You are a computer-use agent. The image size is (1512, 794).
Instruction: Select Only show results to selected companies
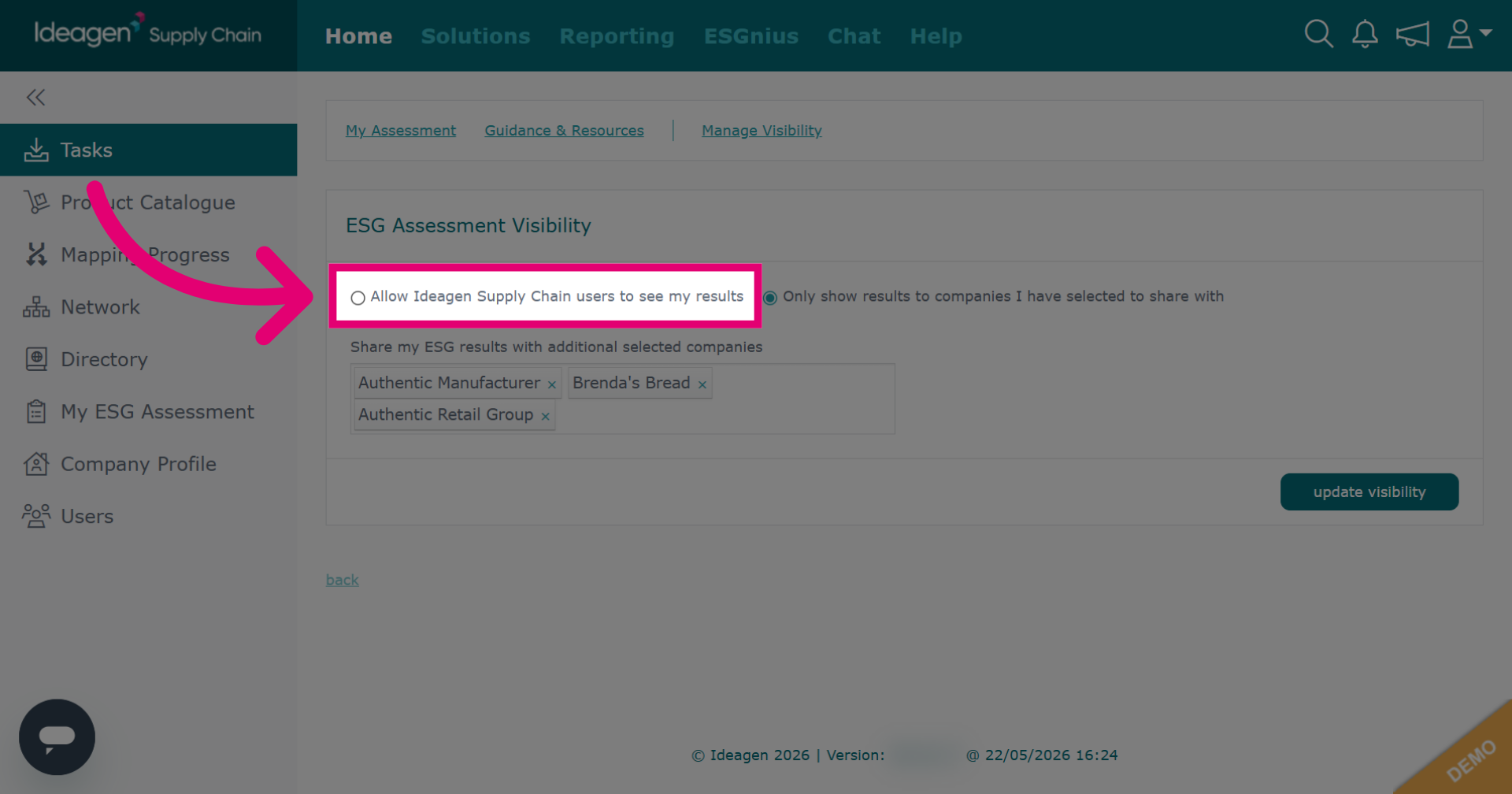[x=770, y=298]
